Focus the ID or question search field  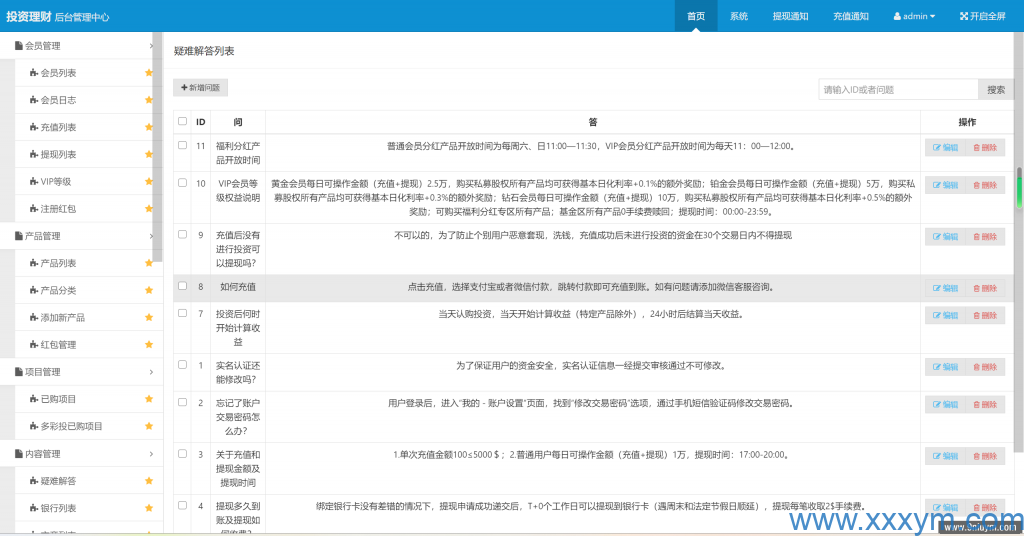pos(897,89)
